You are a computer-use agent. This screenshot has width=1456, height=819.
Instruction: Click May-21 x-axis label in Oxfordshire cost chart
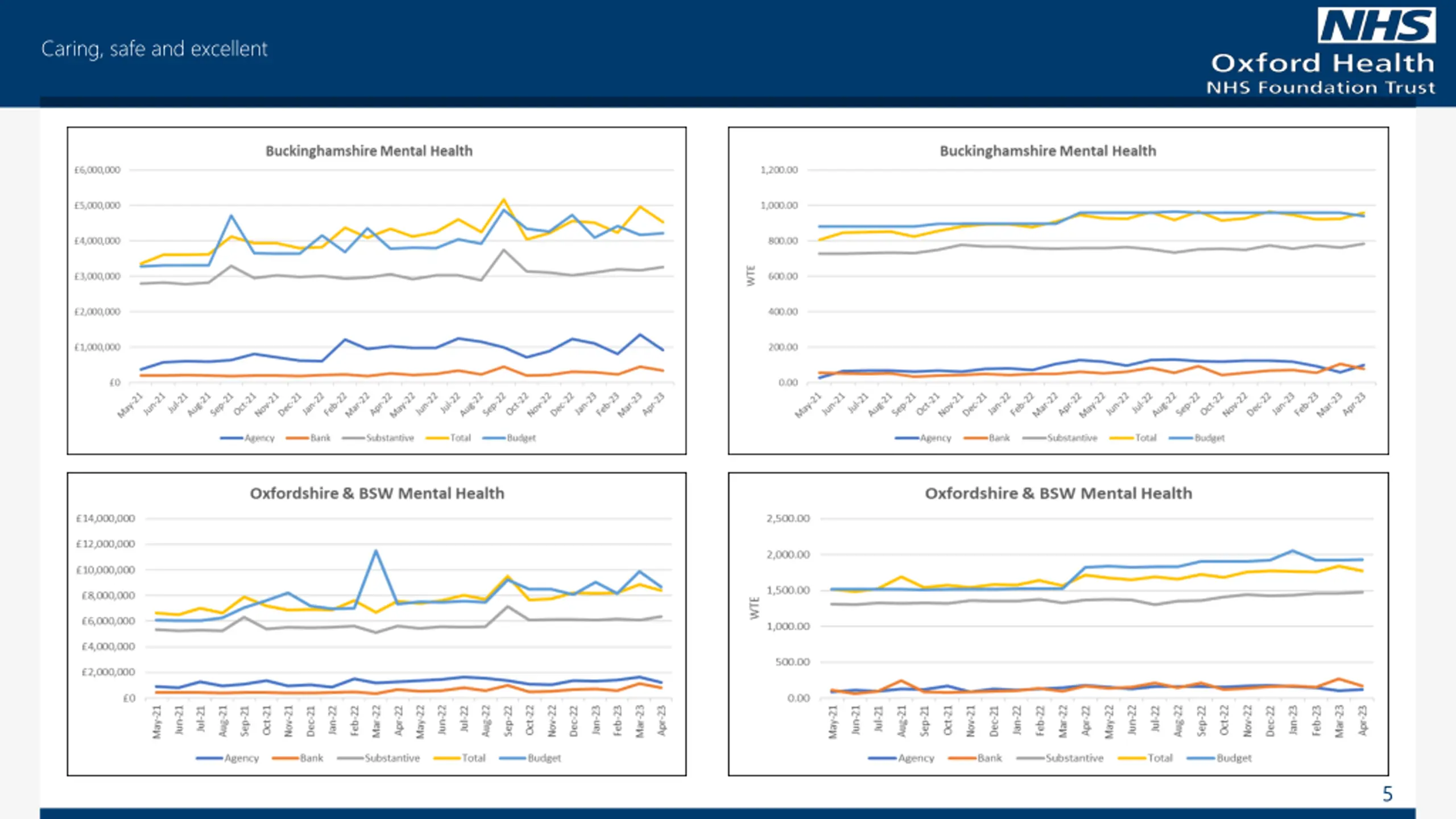pyautogui.click(x=156, y=722)
